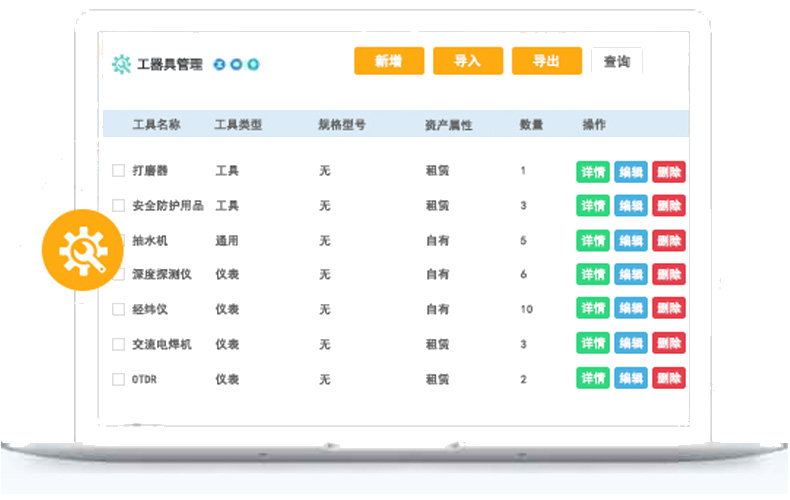
Task: Click the 自有 cell in 深度探测仪 row
Action: click(x=437, y=274)
